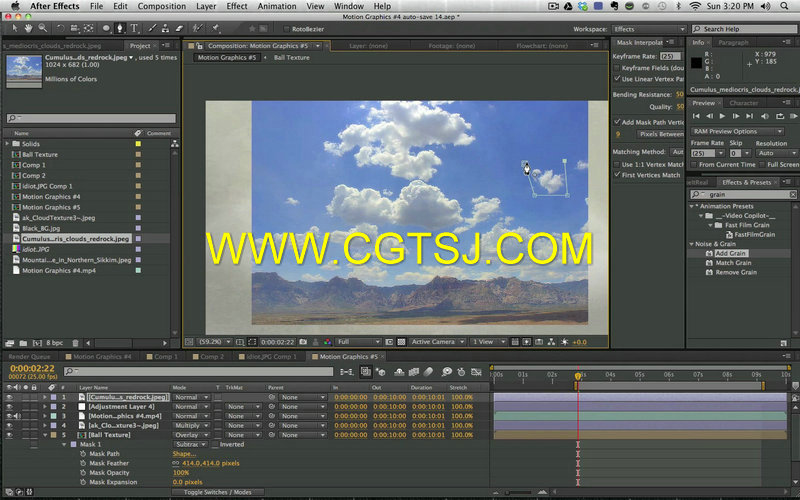Select the Match Grain effect
Image resolution: width=800 pixels, height=500 pixels.
733,263
